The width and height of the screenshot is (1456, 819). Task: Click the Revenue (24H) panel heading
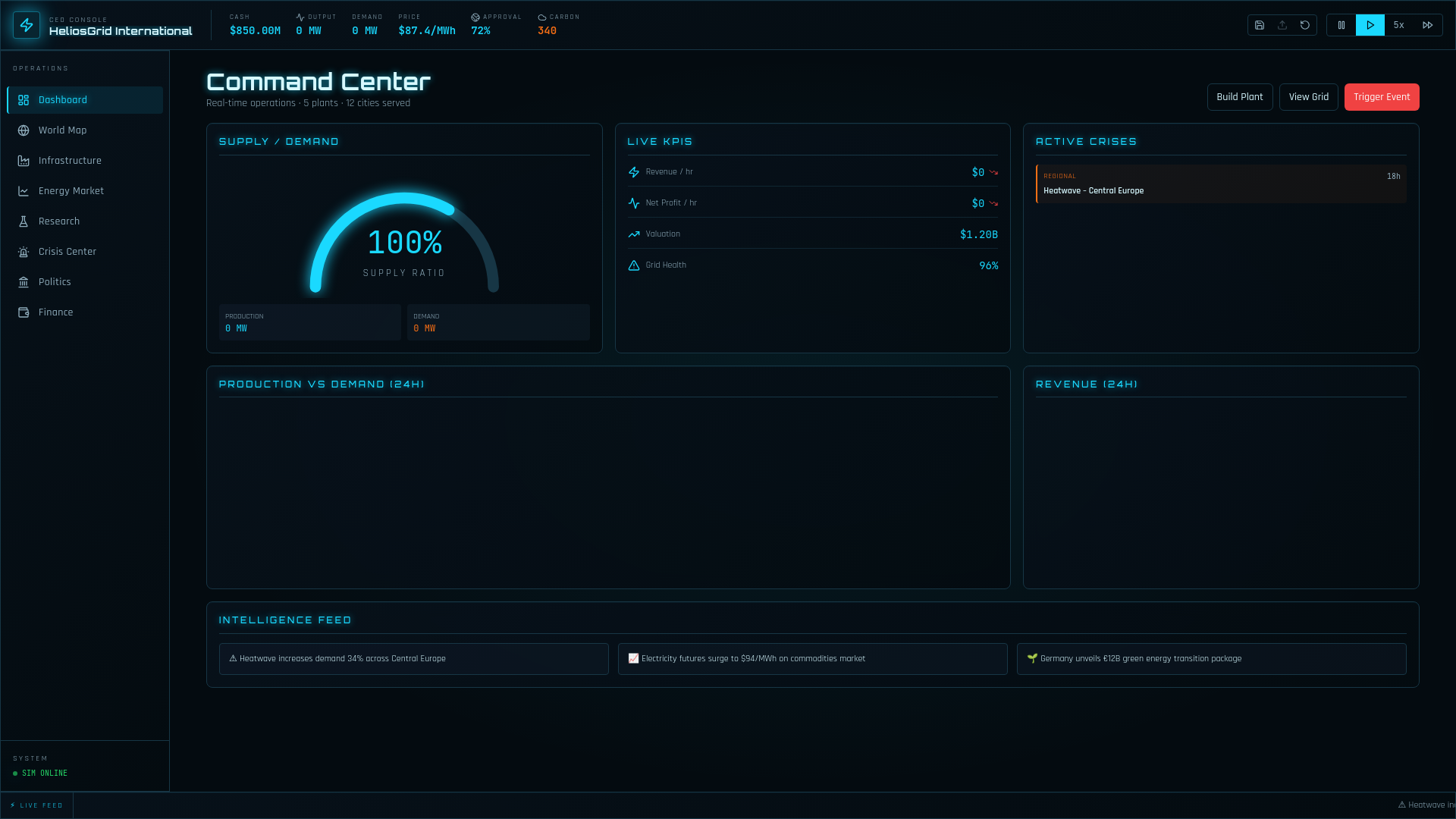tap(1087, 384)
